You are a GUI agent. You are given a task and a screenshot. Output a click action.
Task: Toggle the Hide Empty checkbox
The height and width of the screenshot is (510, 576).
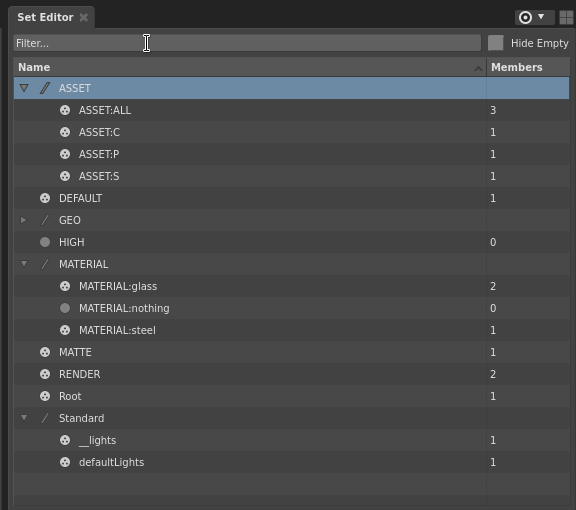496,43
